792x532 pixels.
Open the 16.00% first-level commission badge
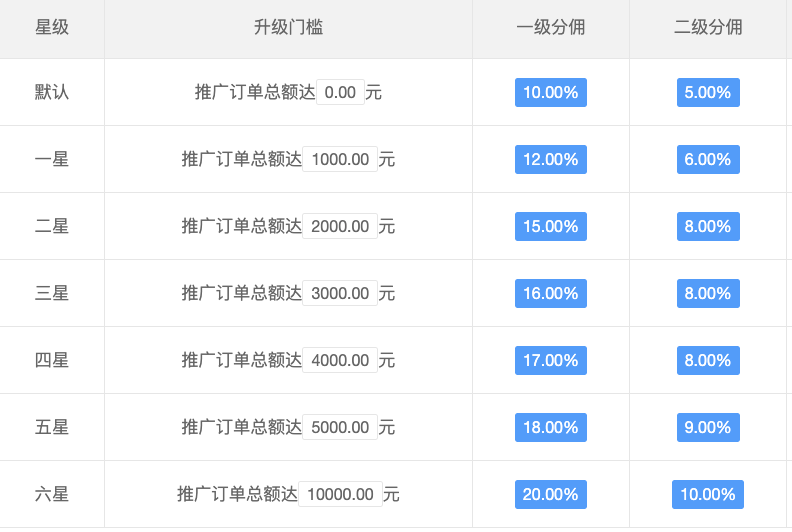pyautogui.click(x=550, y=294)
